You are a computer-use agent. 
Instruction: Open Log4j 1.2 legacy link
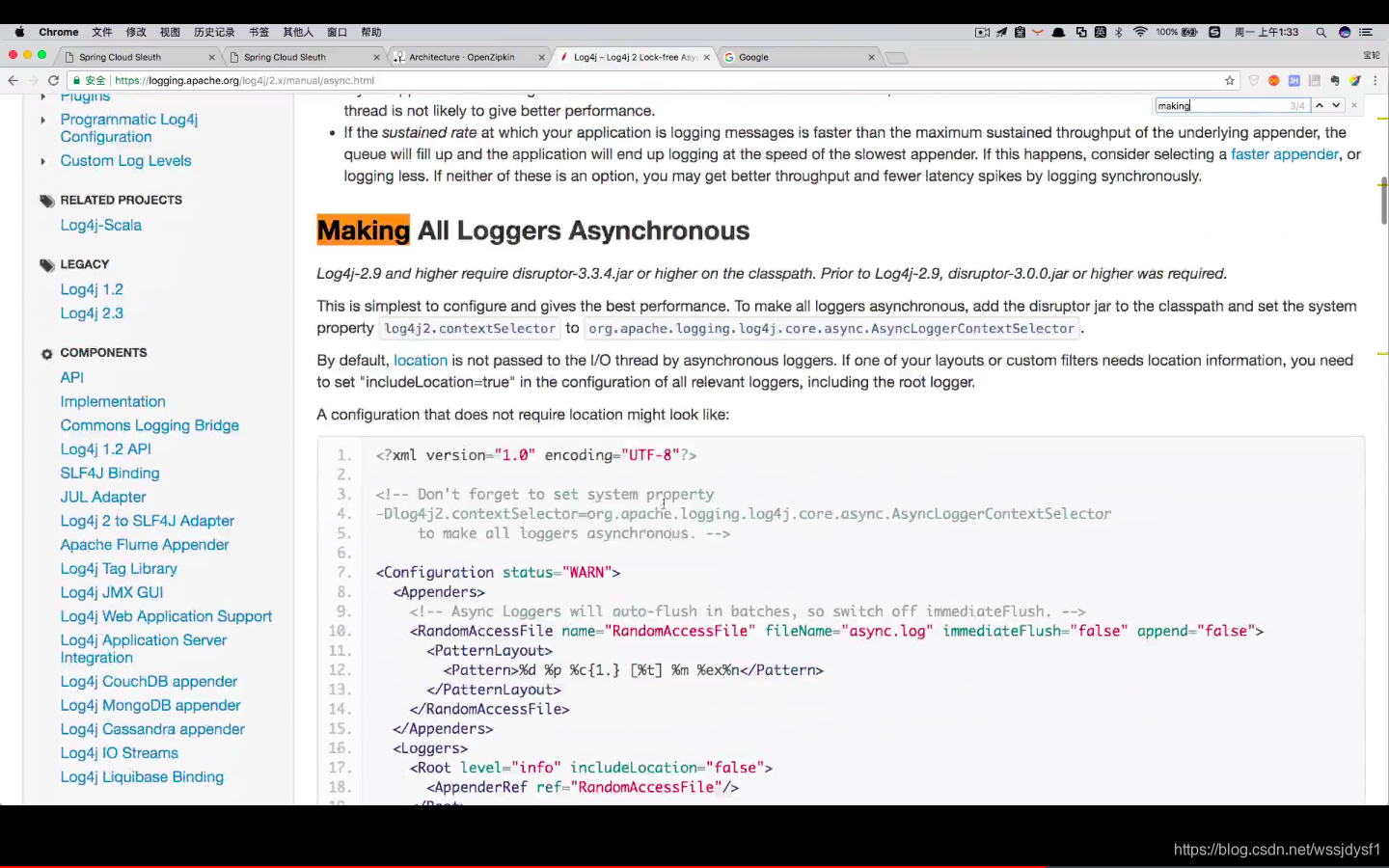coord(92,289)
